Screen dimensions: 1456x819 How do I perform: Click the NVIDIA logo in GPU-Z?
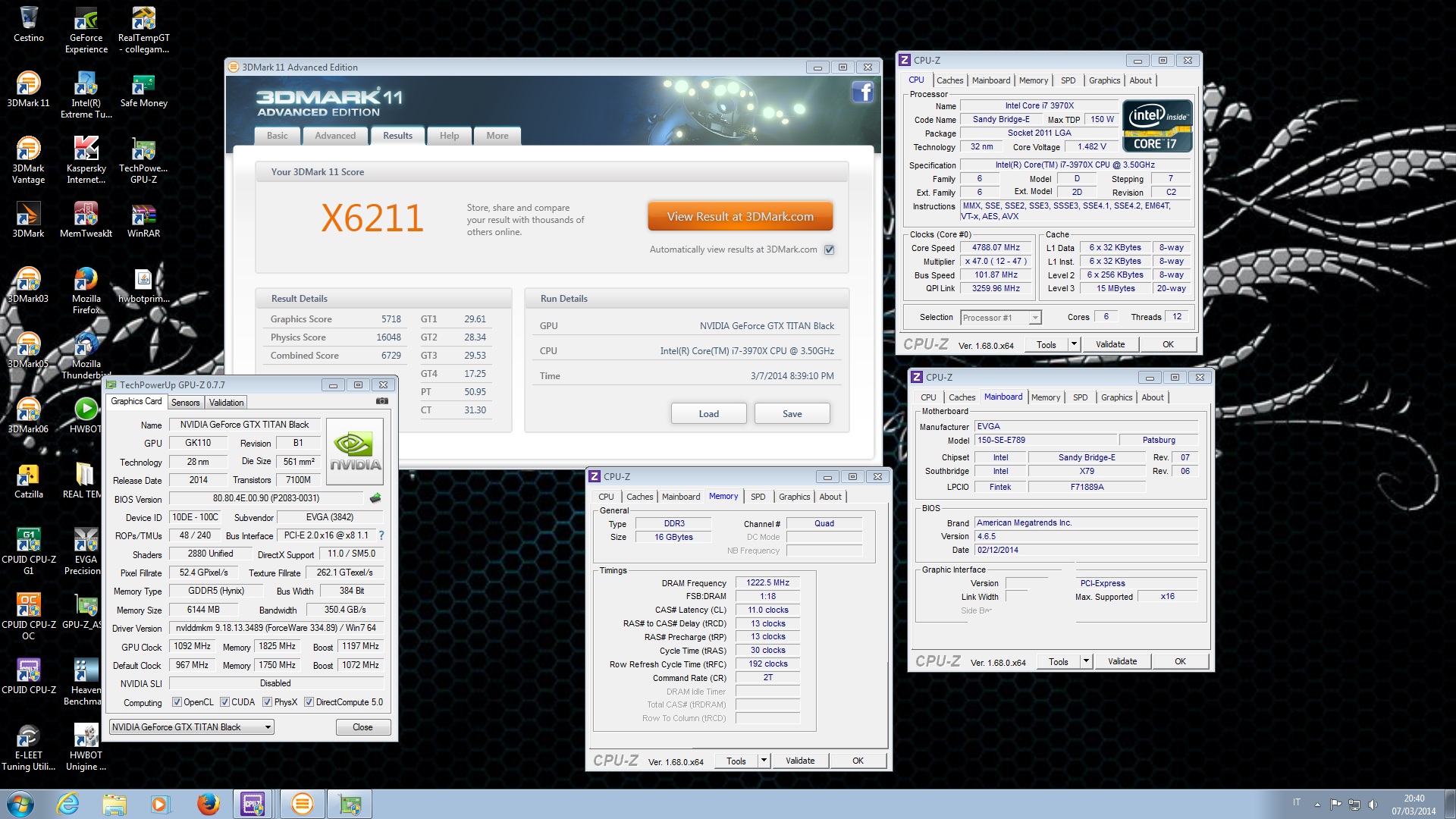click(355, 451)
